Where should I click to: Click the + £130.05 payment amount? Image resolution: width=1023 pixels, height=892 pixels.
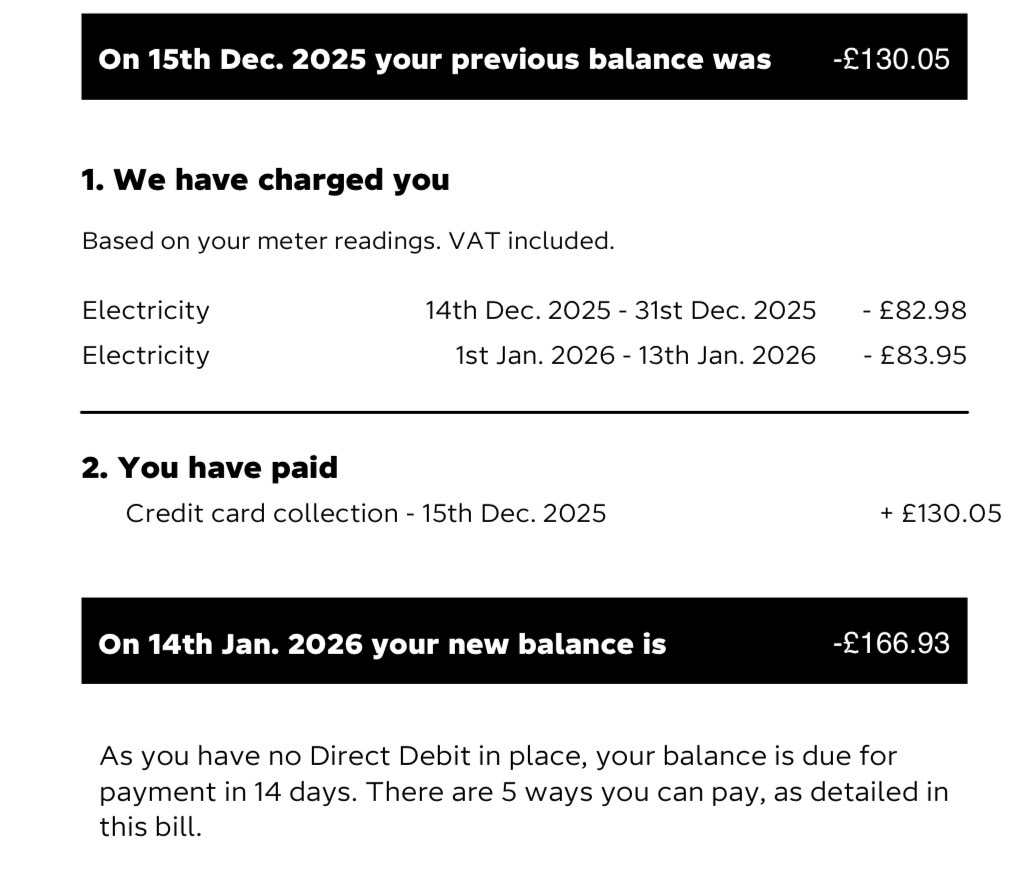pos(940,513)
